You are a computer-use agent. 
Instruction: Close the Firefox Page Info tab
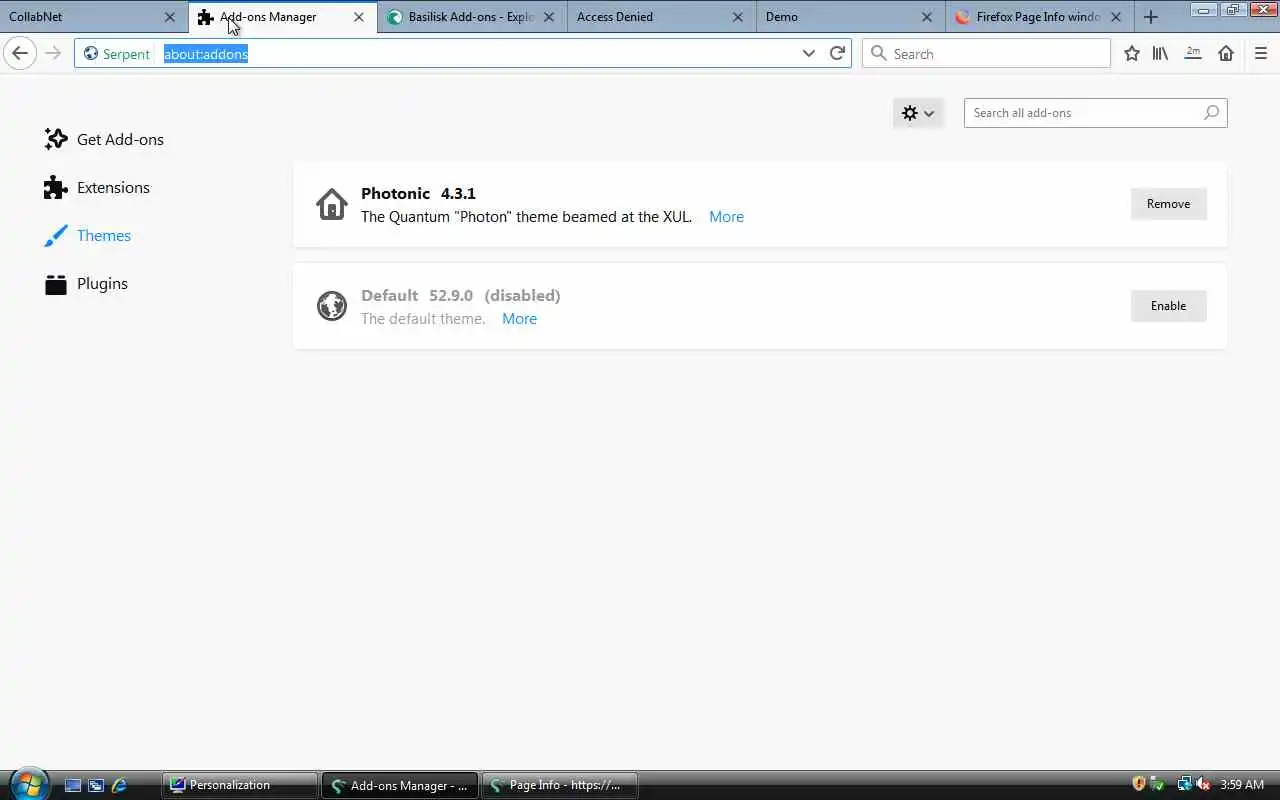(1116, 17)
